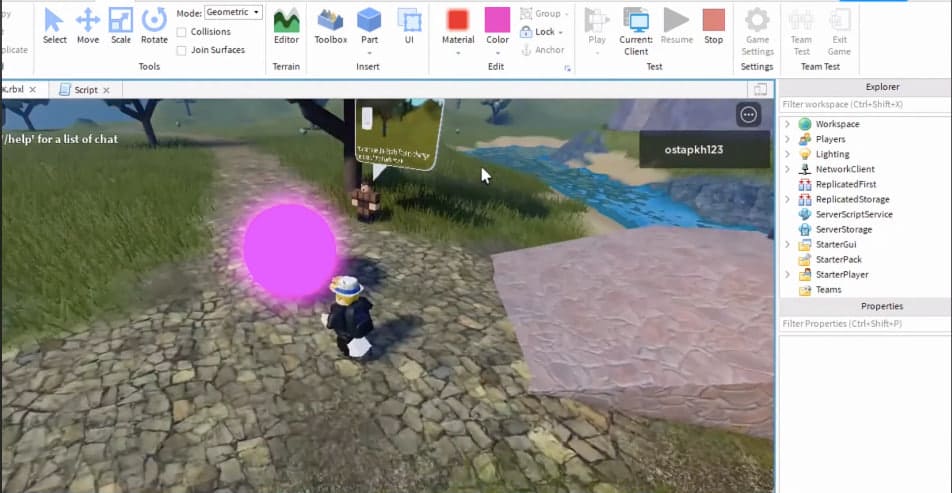Activate the Select tool
This screenshot has width=952, height=493.
tap(54, 26)
